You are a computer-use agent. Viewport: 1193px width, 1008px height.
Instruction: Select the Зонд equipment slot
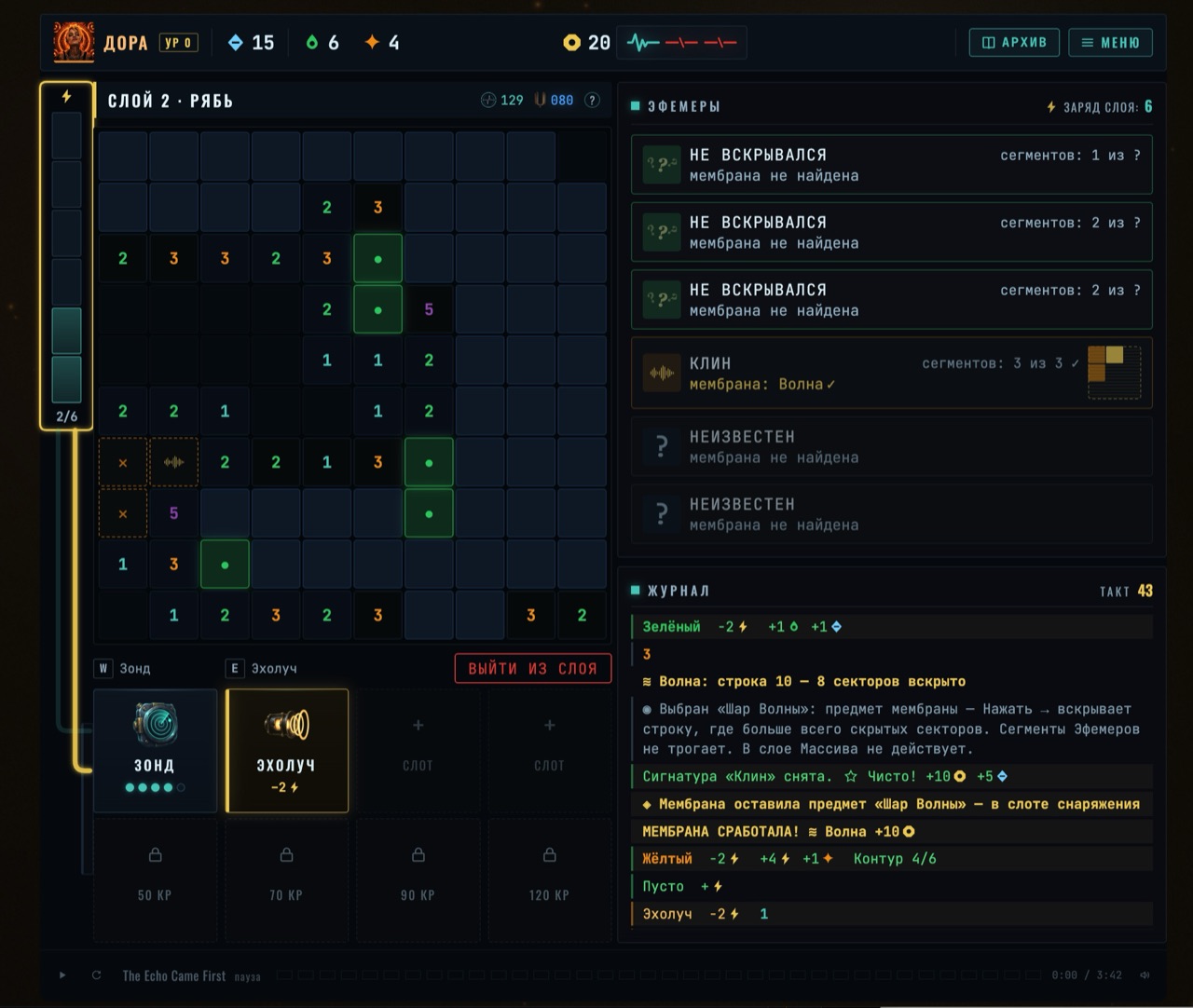pyautogui.click(x=155, y=751)
